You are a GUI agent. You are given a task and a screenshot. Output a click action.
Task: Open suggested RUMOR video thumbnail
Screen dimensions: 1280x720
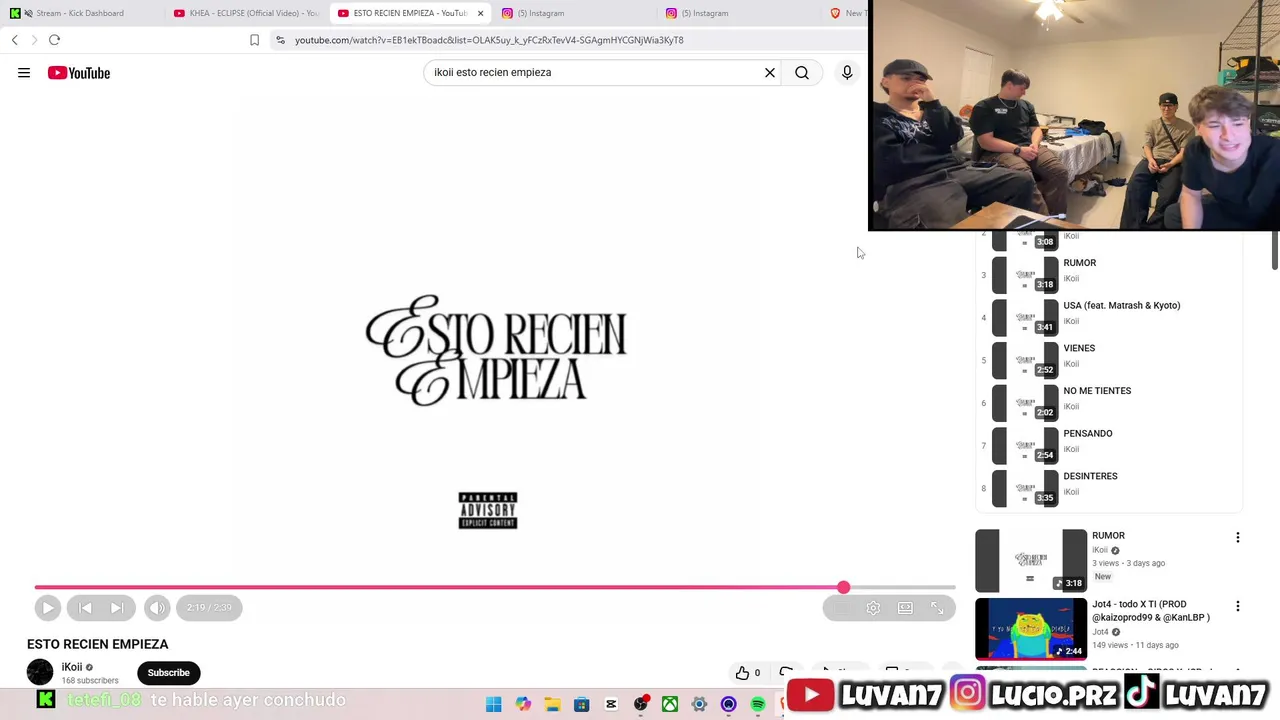(1031, 561)
